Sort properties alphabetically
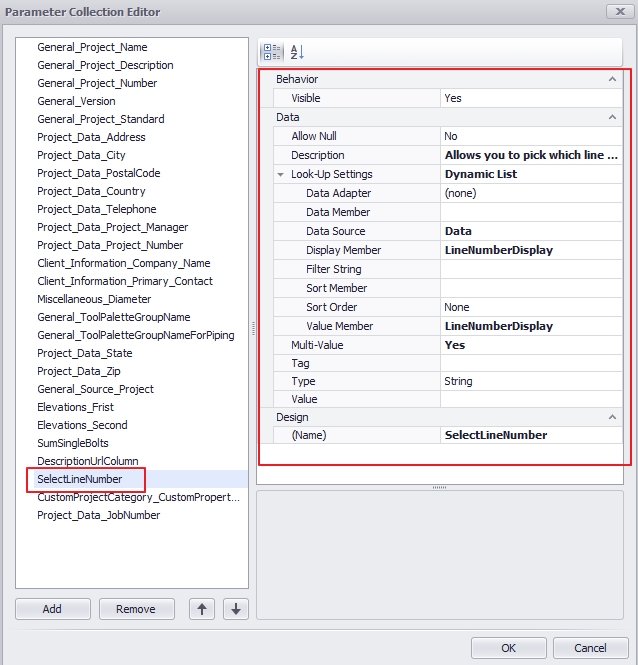This screenshot has width=638, height=665. point(297,52)
